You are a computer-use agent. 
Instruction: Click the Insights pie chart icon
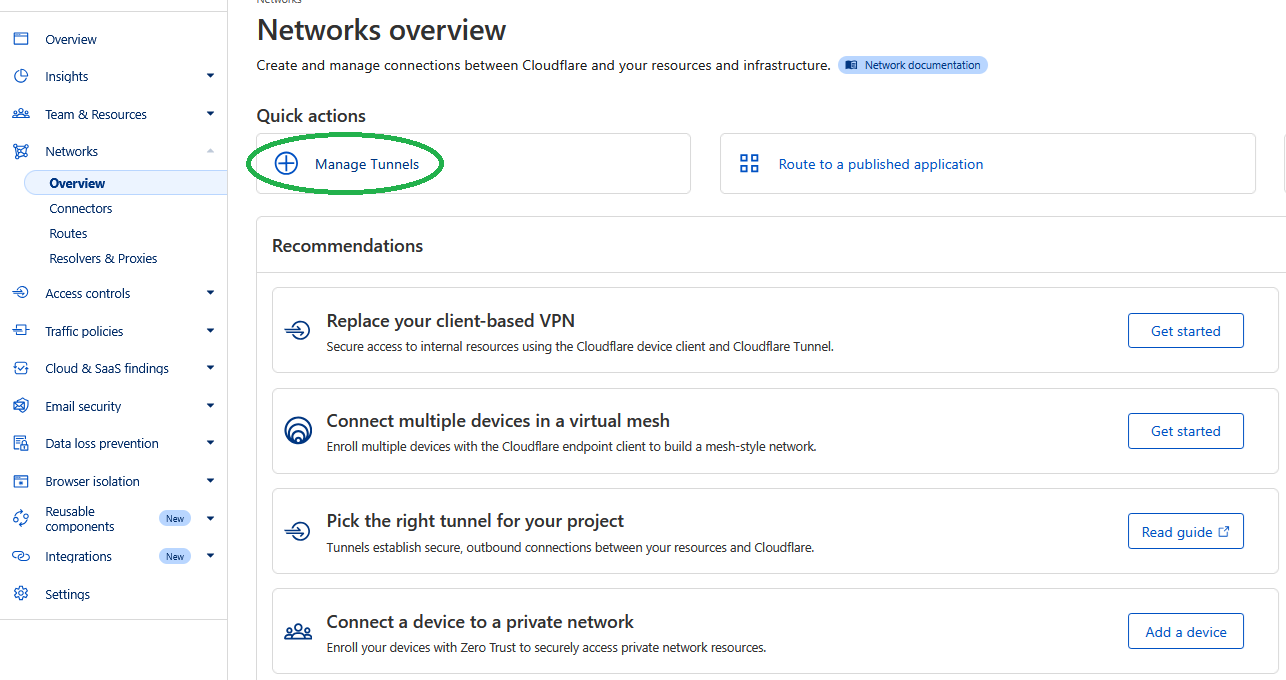click(21, 76)
